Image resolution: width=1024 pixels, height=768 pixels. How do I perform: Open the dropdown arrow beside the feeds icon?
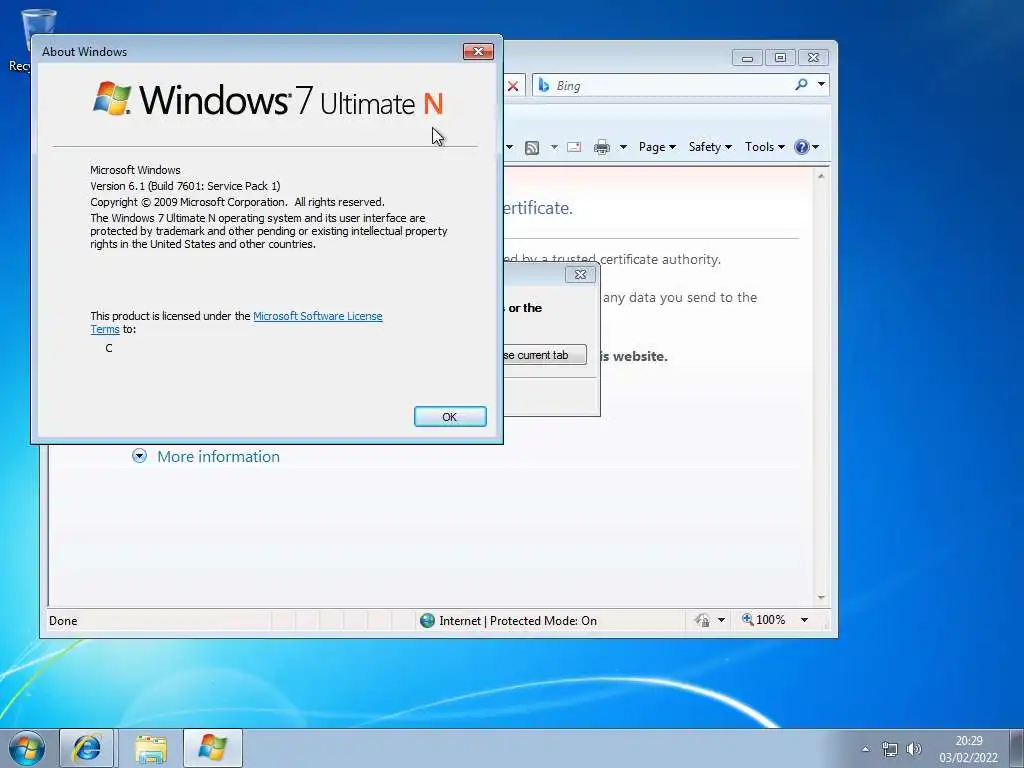(x=554, y=148)
